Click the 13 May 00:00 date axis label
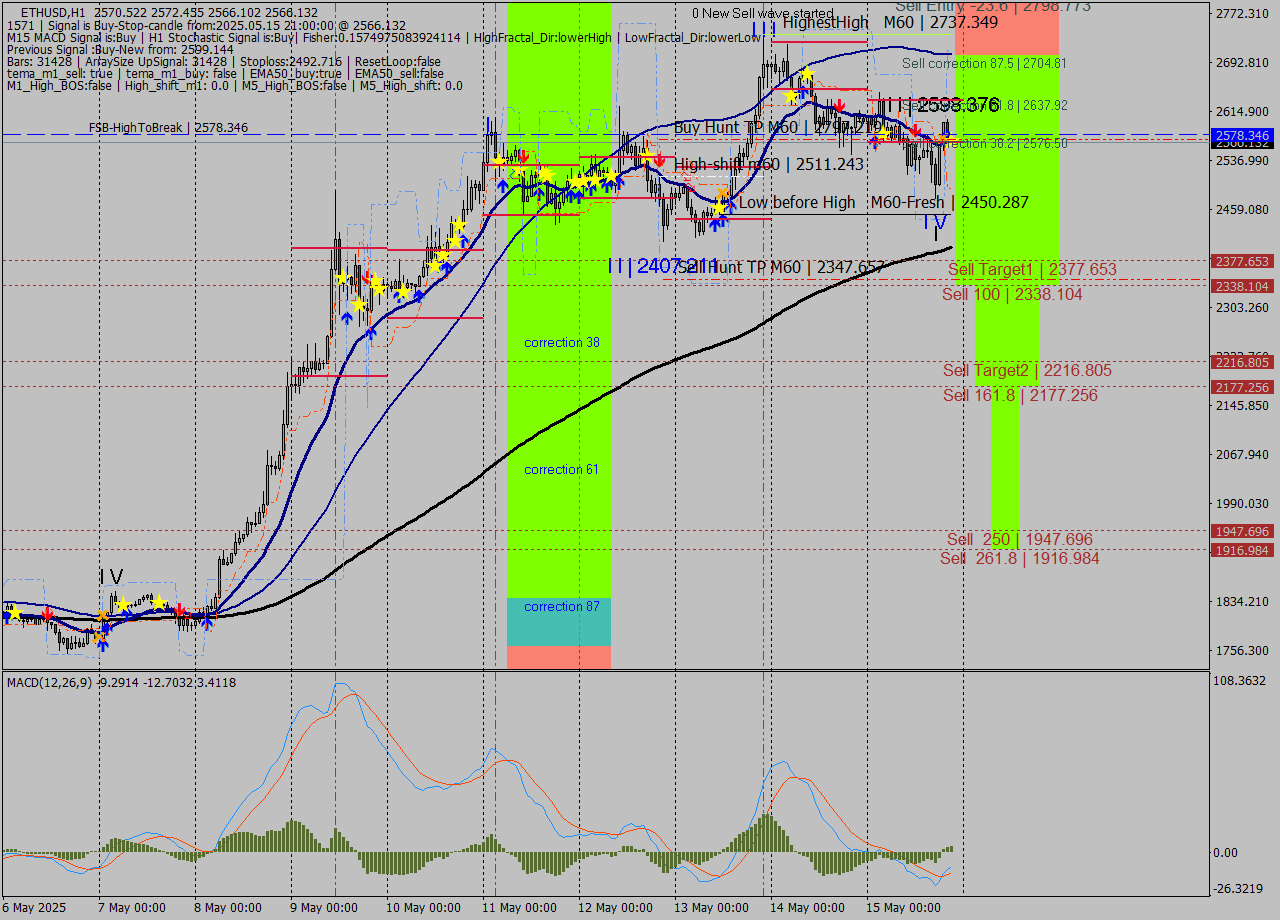Image resolution: width=1280 pixels, height=920 pixels. tap(712, 907)
